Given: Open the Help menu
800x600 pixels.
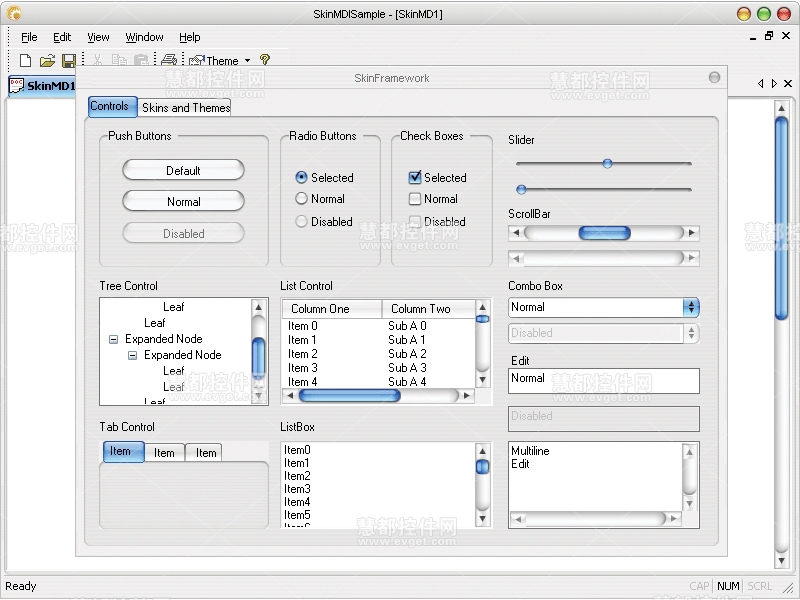Looking at the screenshot, I should click(x=190, y=37).
